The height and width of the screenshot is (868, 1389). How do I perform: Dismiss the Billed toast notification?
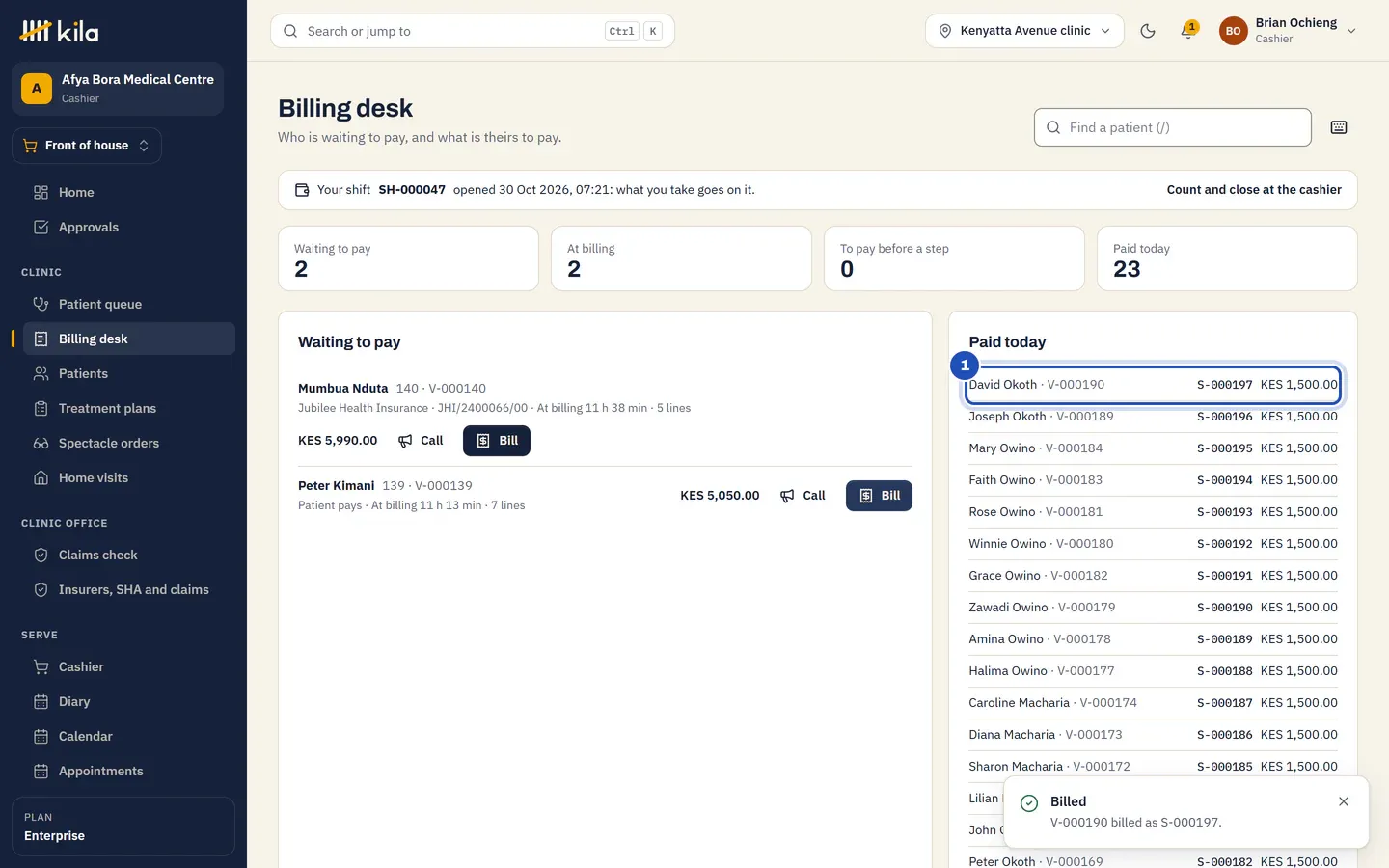click(1344, 801)
